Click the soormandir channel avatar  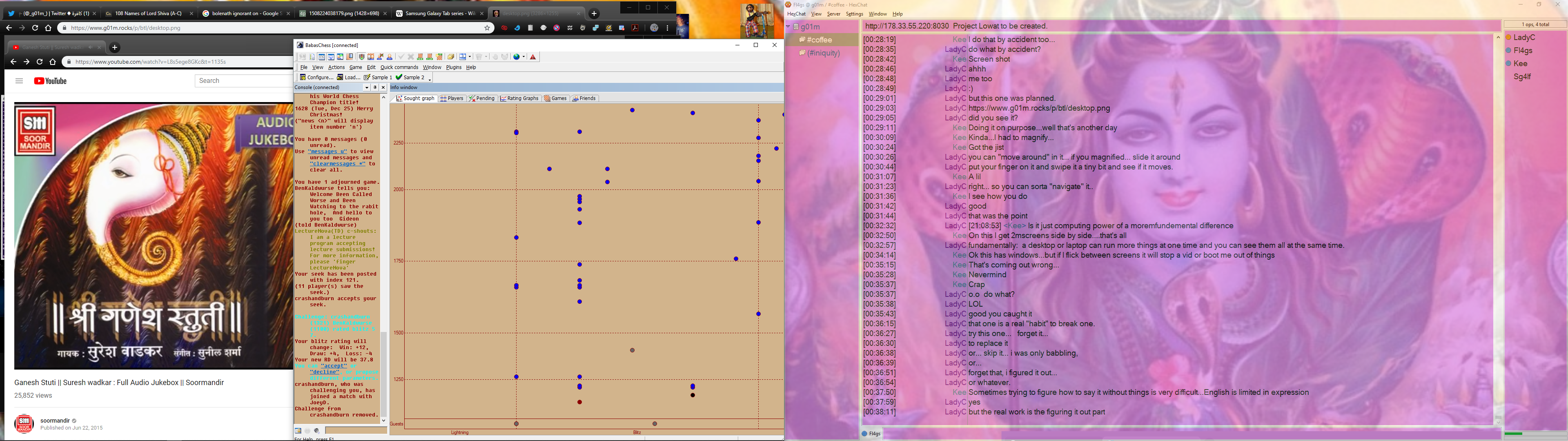tap(24, 423)
